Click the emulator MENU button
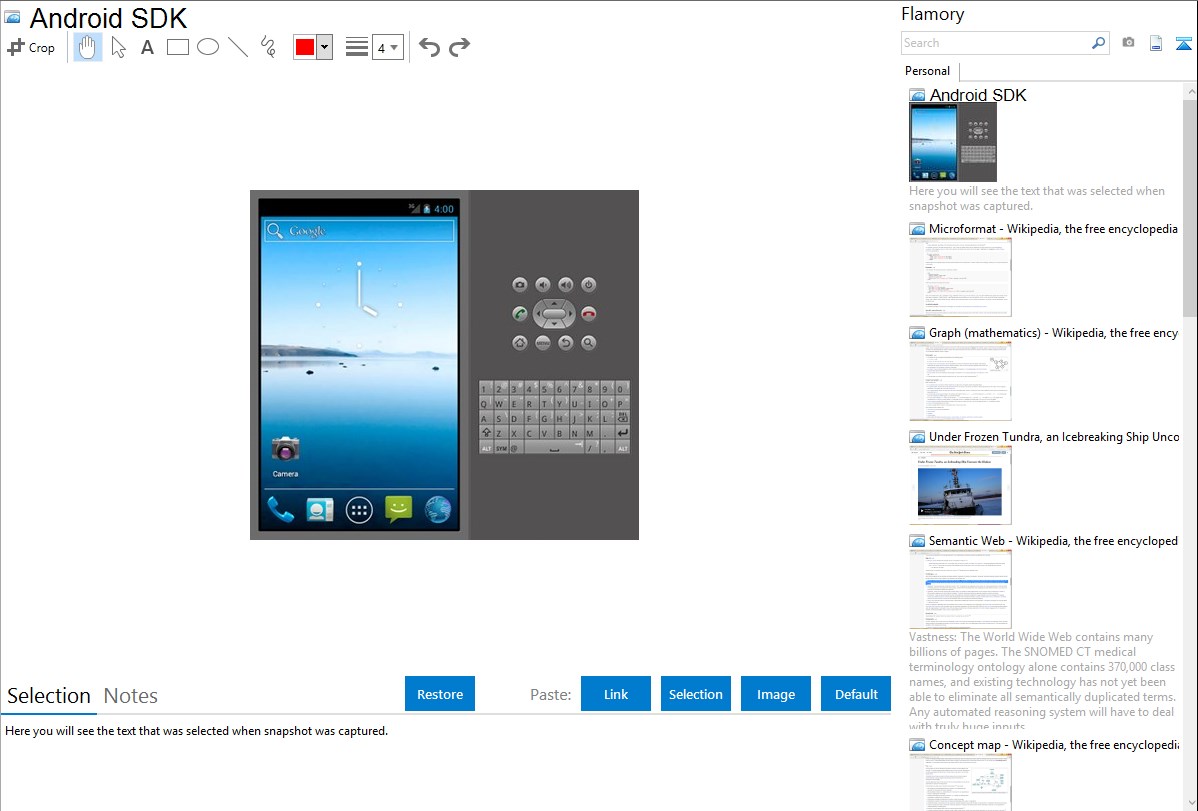This screenshot has height=811, width=1198. 542,342
